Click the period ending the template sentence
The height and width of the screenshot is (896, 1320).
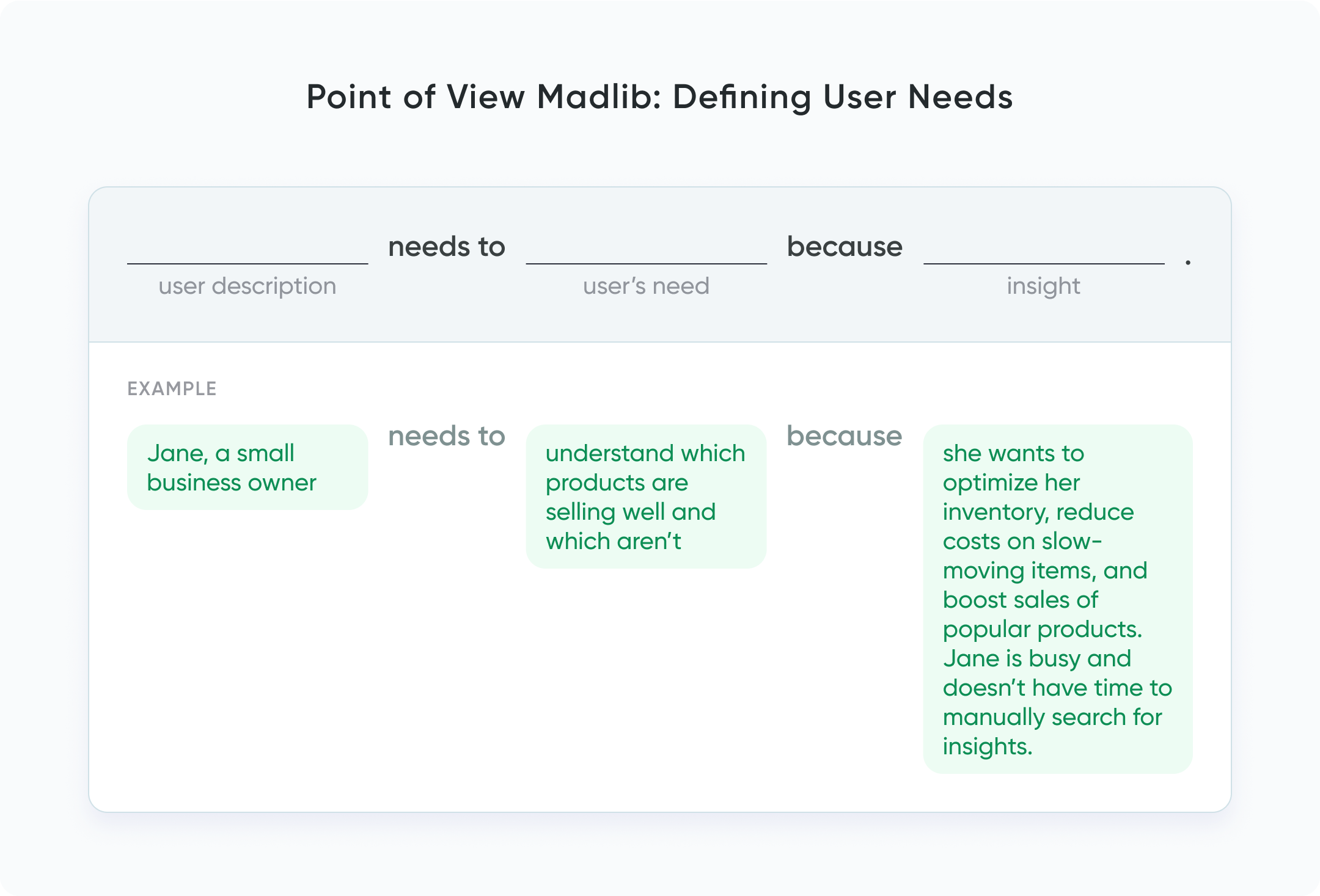point(1188,263)
